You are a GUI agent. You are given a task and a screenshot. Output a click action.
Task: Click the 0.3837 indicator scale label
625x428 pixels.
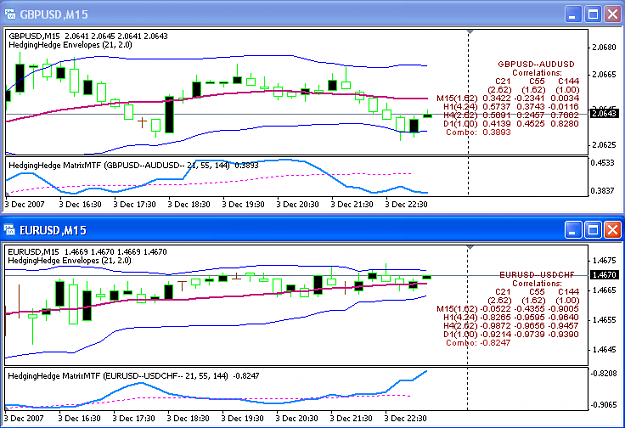coord(603,191)
